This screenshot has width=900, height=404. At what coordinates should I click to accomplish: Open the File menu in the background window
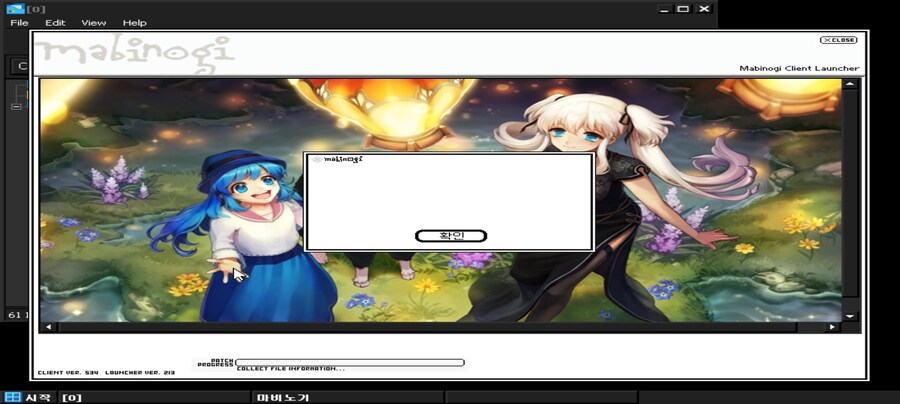(19, 23)
